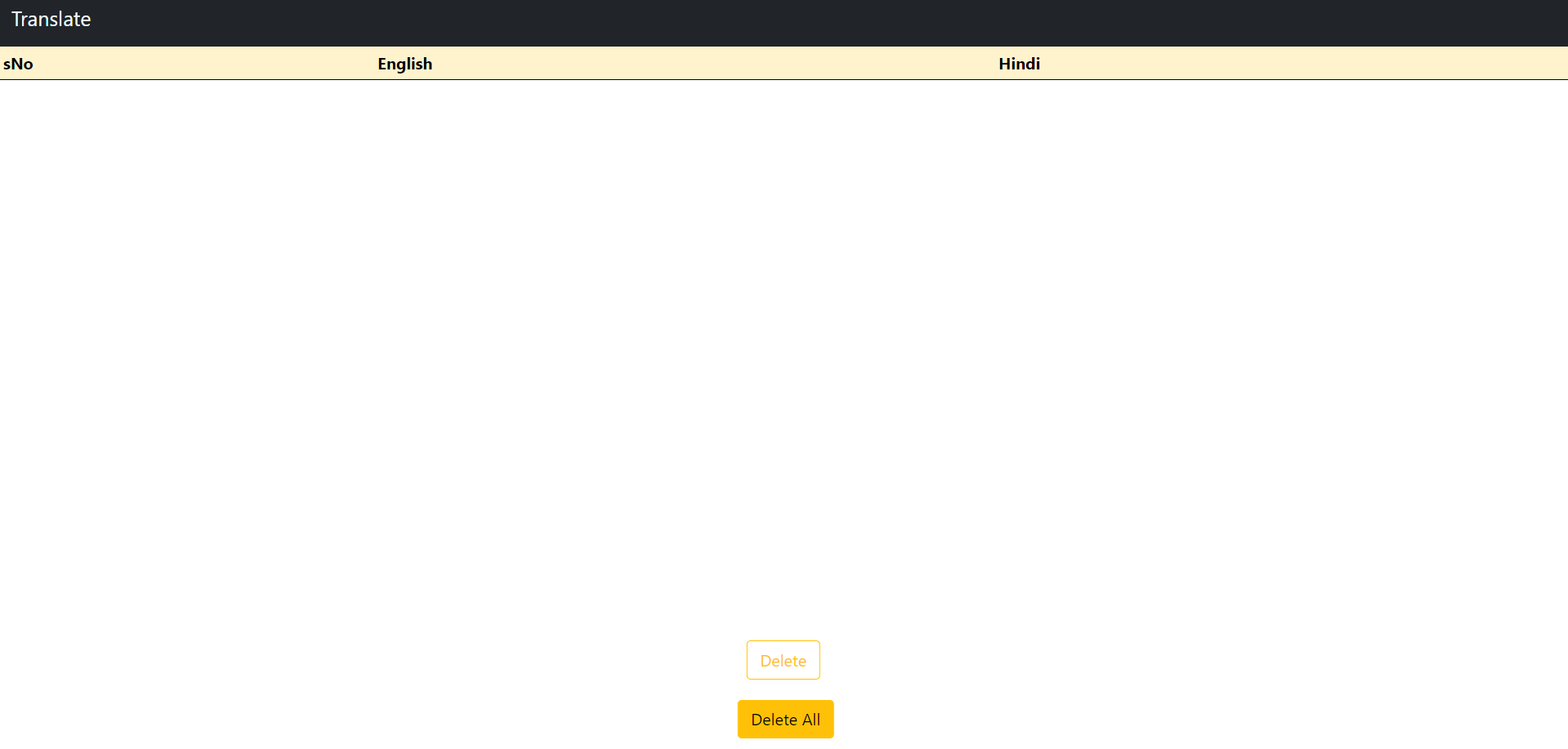The width and height of the screenshot is (1568, 749).
Task: Click the outlined Delete button
Action: tap(783, 660)
